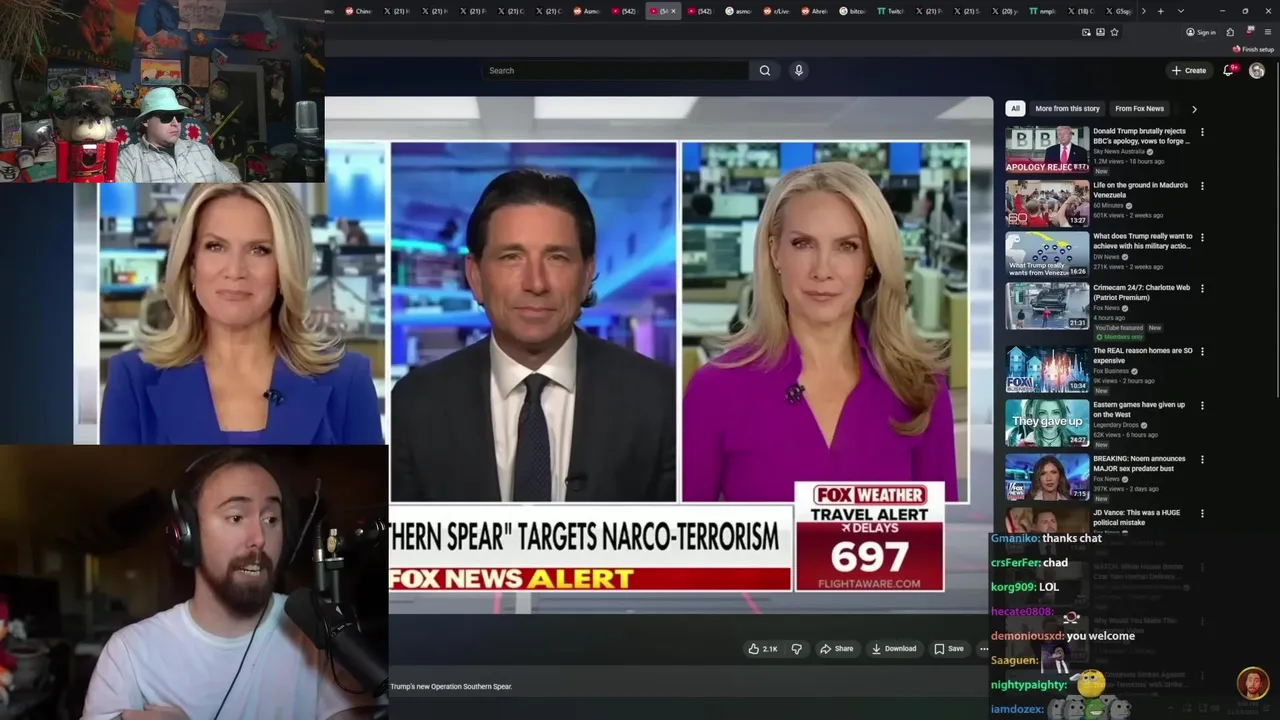The image size is (1280, 720).
Task: Open the YouTube notifications bell
Action: point(1228,70)
